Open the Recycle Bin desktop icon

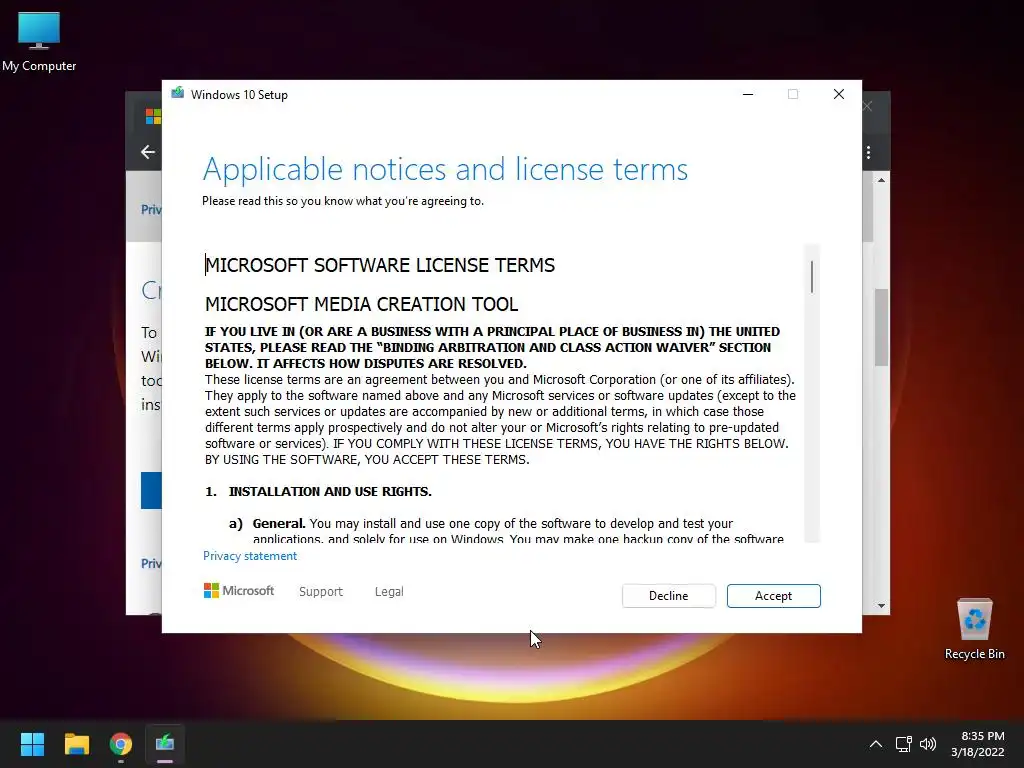click(x=974, y=630)
